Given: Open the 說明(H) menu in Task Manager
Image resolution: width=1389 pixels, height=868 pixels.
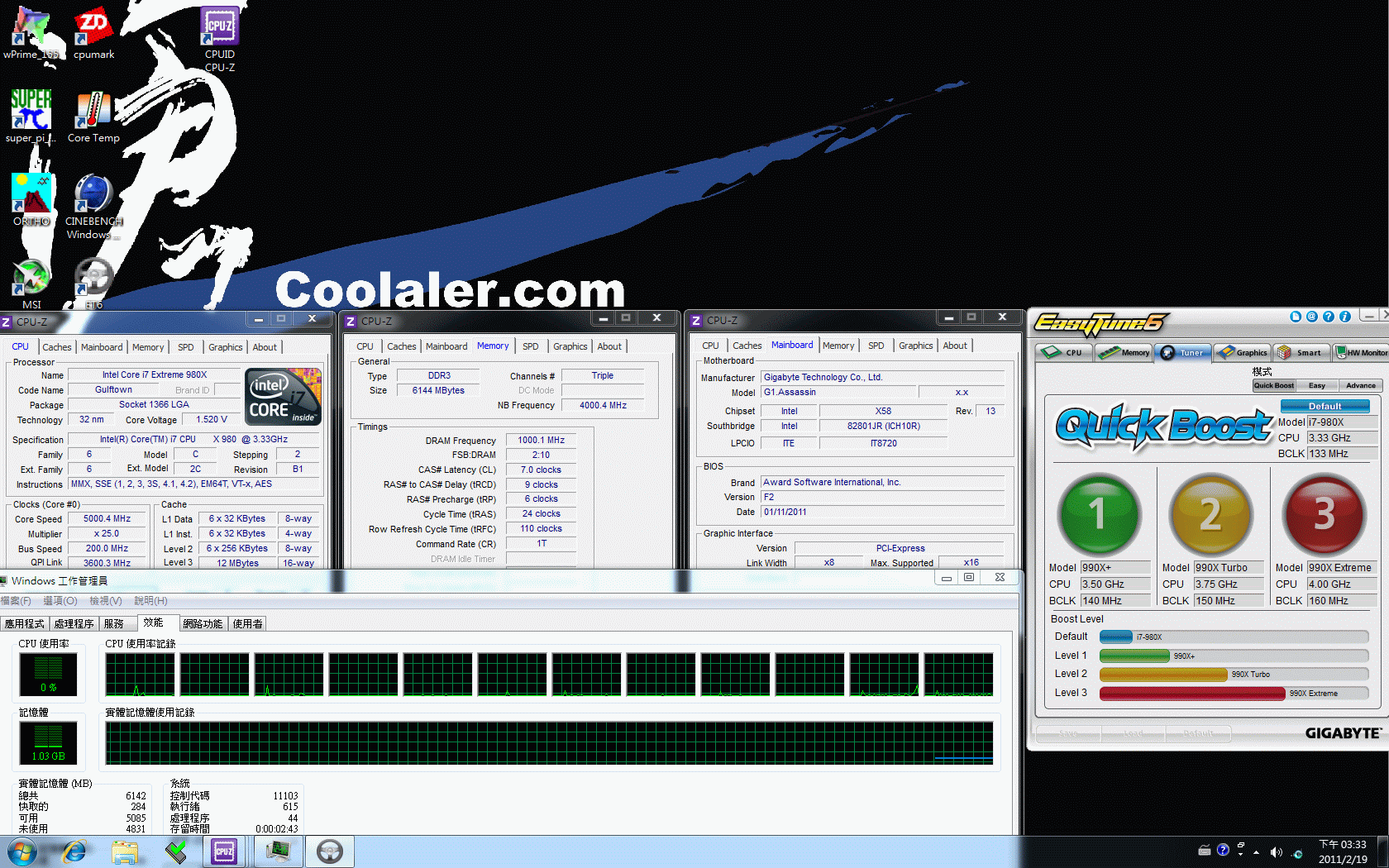Looking at the screenshot, I should (x=150, y=601).
